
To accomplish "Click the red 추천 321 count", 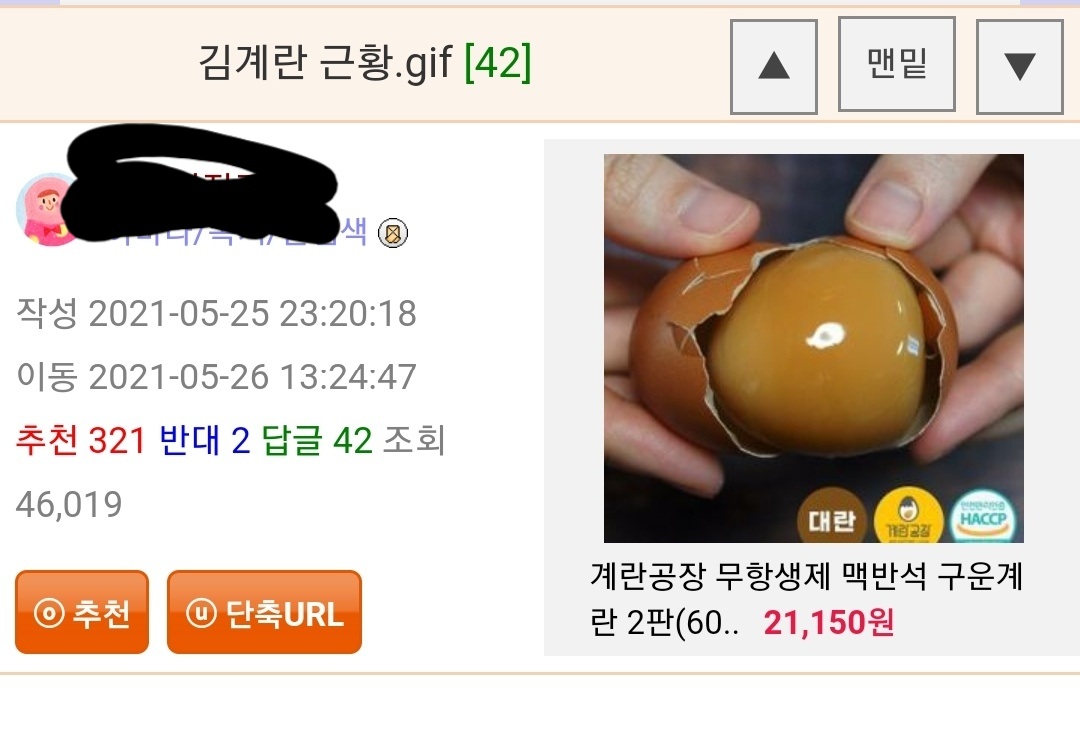I will click(x=81, y=440).
